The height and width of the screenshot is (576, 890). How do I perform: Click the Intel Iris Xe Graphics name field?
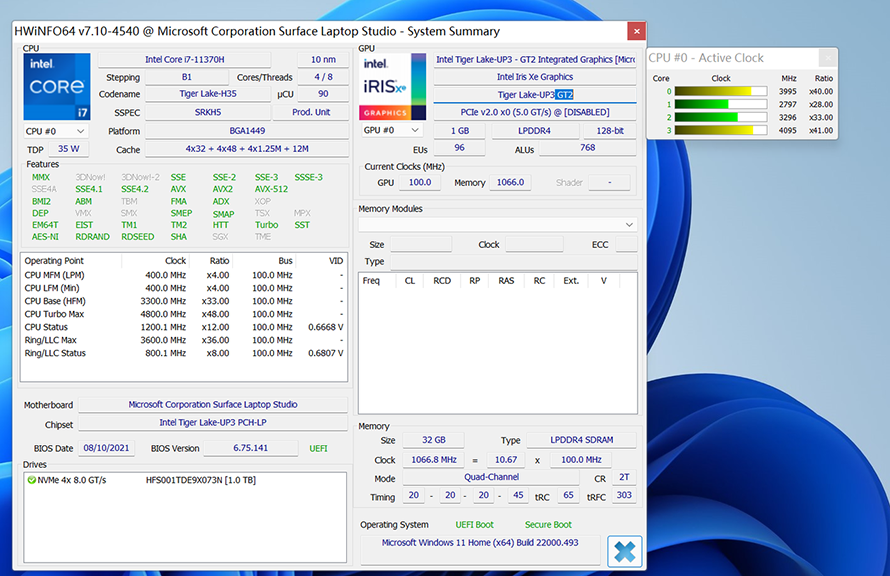coord(535,77)
